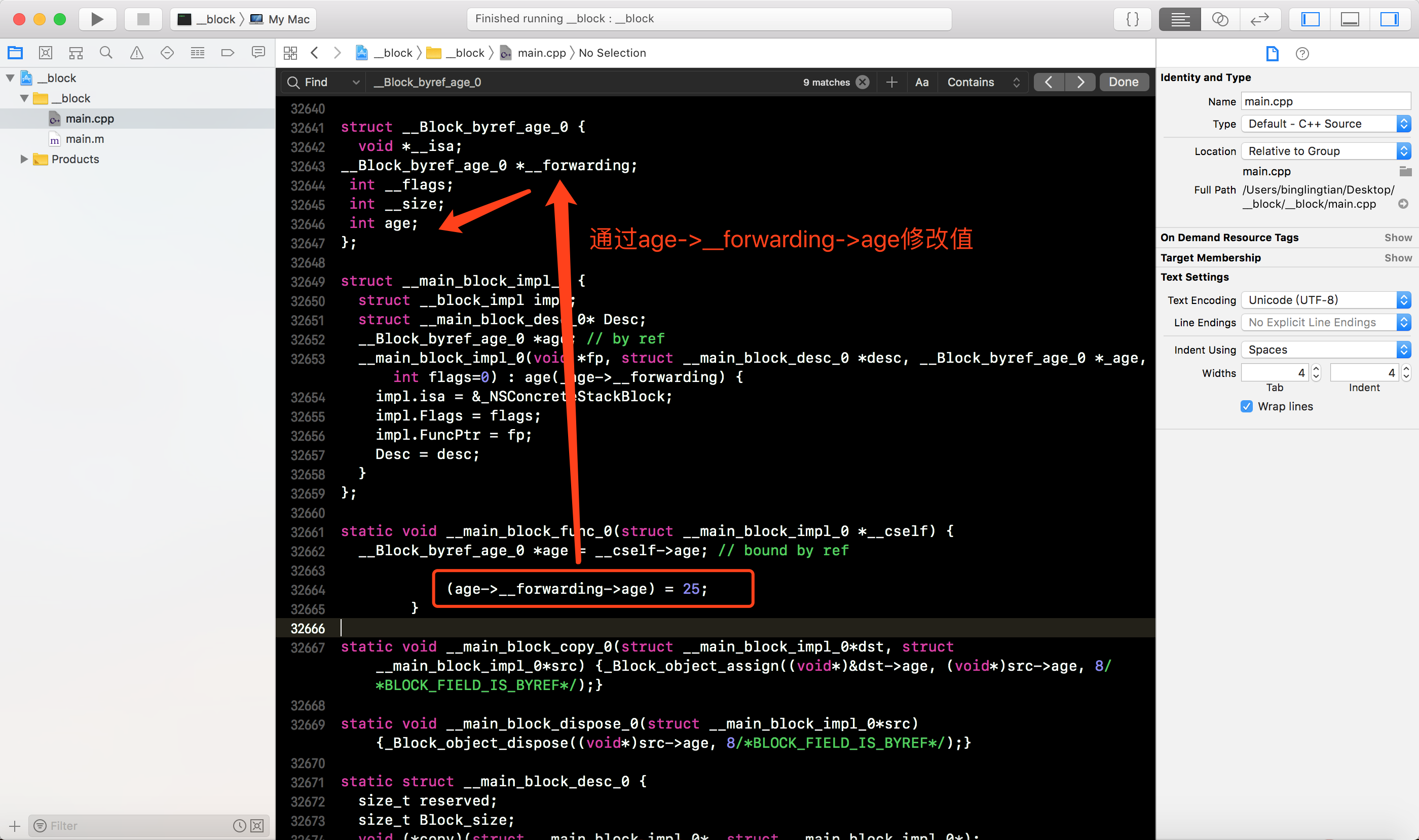Screen dimensions: 1419x840
Task: Click the __block folder in jump bar
Action: pyautogui.click(x=456, y=53)
